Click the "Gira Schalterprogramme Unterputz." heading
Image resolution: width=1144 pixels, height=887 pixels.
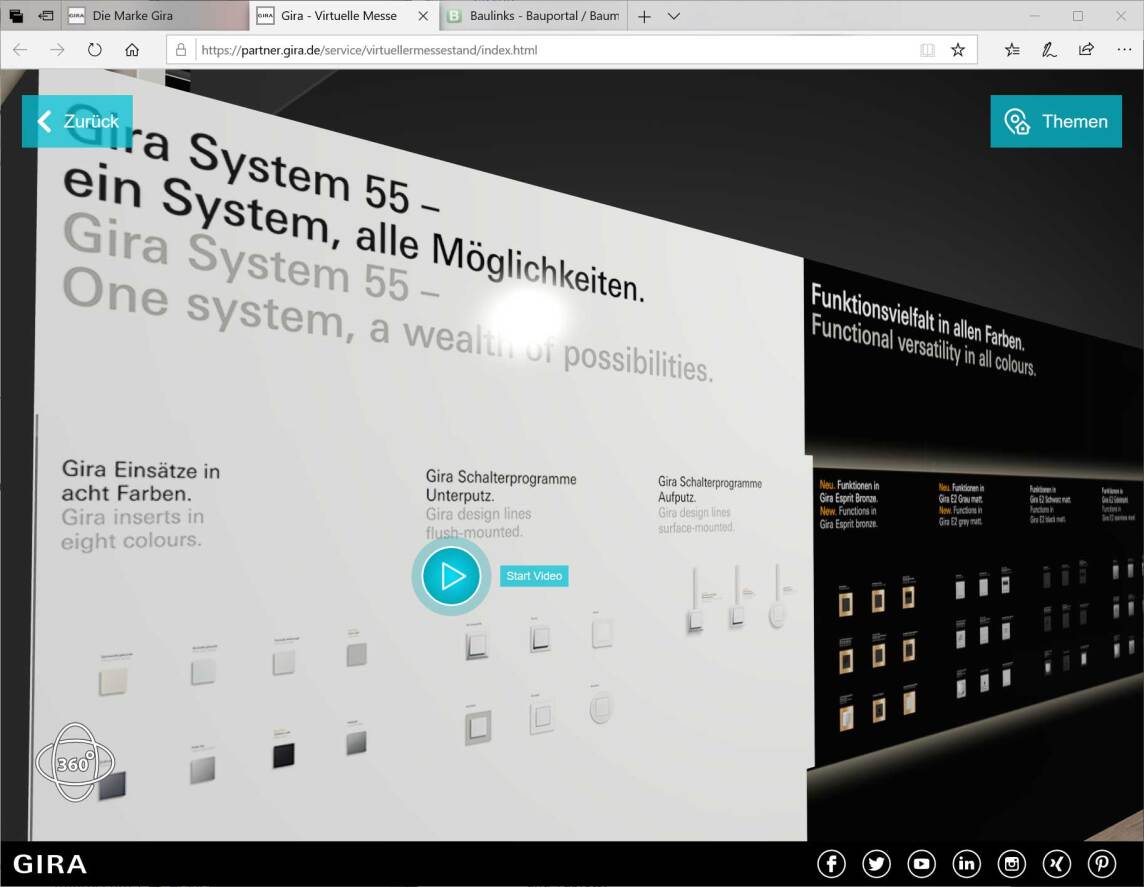click(x=500, y=486)
